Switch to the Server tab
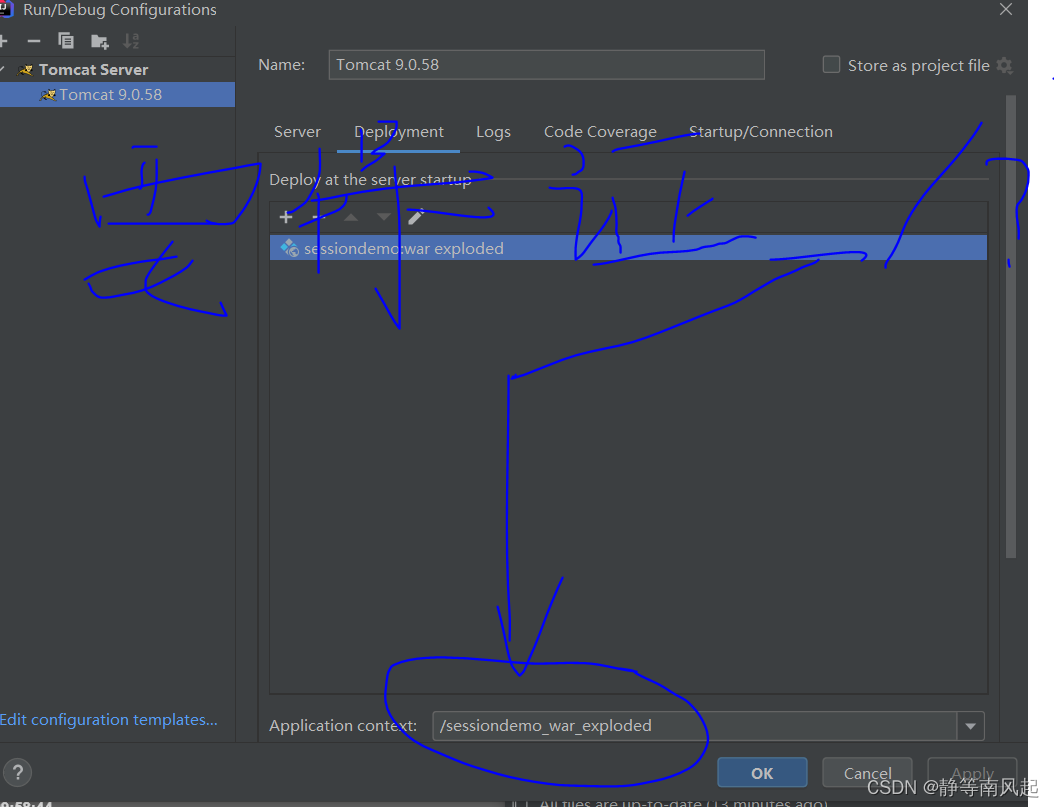 pyautogui.click(x=297, y=132)
